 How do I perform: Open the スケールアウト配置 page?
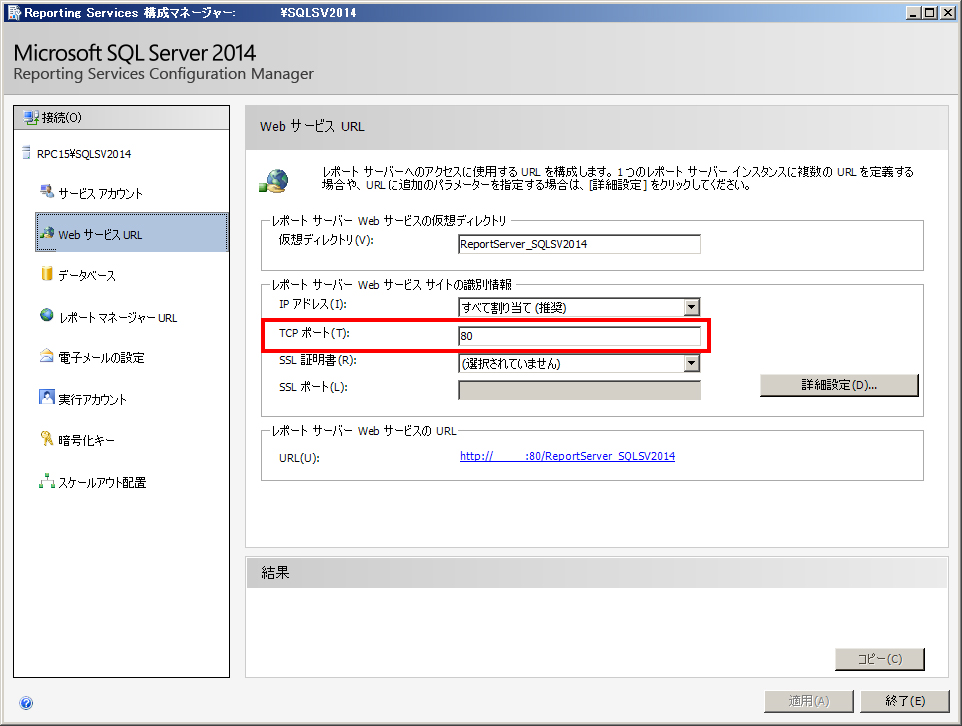tap(102, 483)
